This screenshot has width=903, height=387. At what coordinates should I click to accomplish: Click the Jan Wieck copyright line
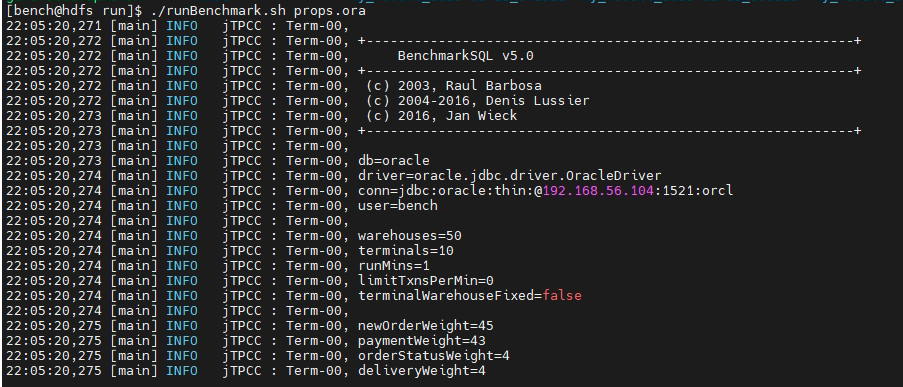442,116
